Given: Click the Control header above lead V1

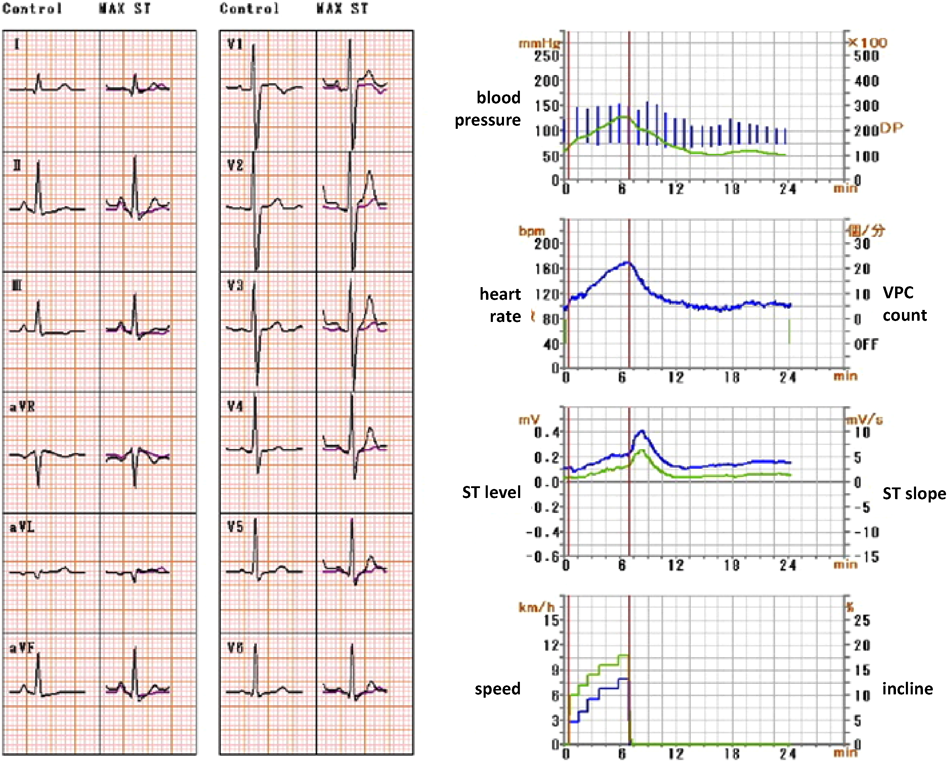Looking at the screenshot, I should [249, 9].
